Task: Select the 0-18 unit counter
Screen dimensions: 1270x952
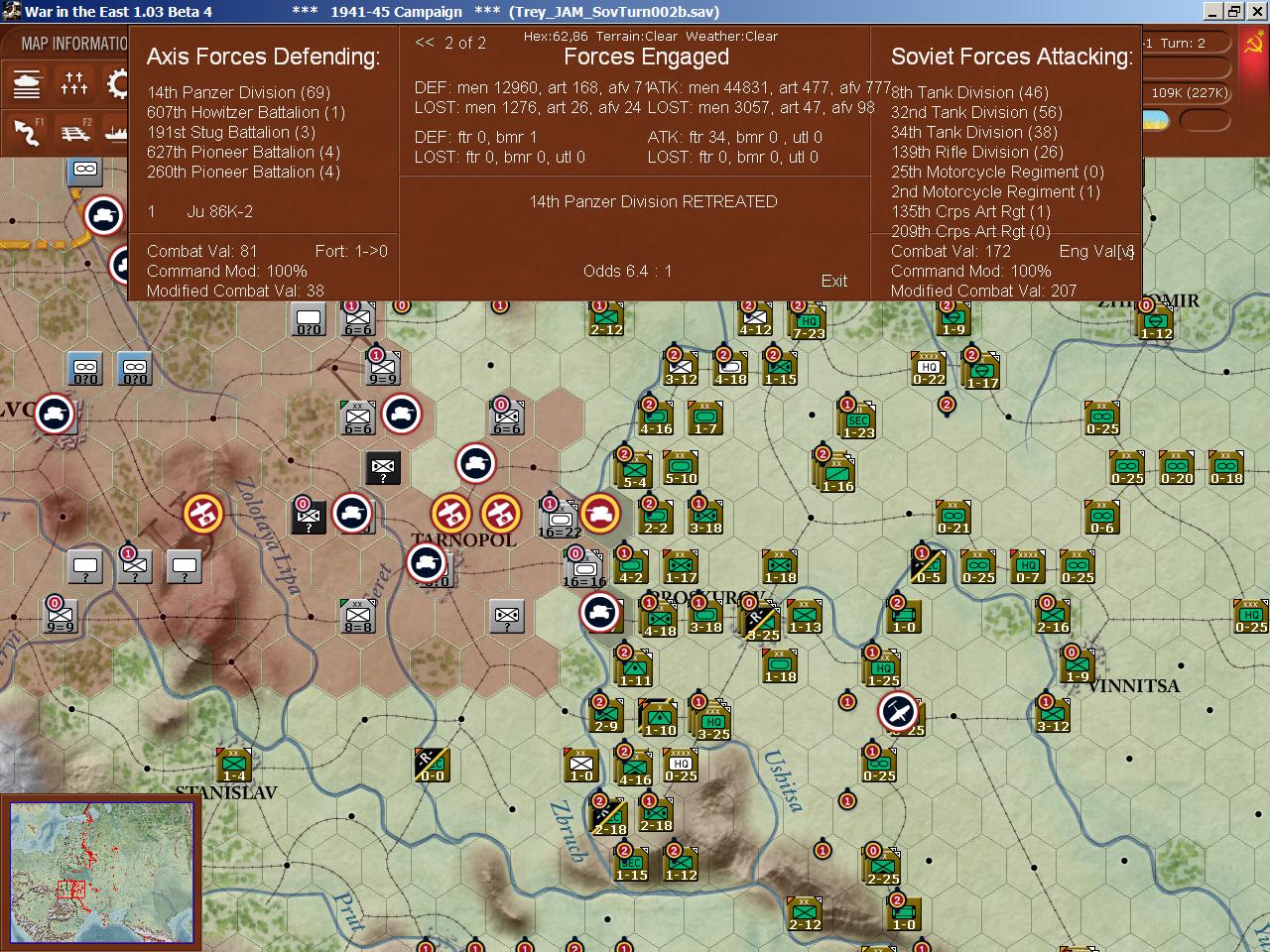Action: (x=1226, y=466)
